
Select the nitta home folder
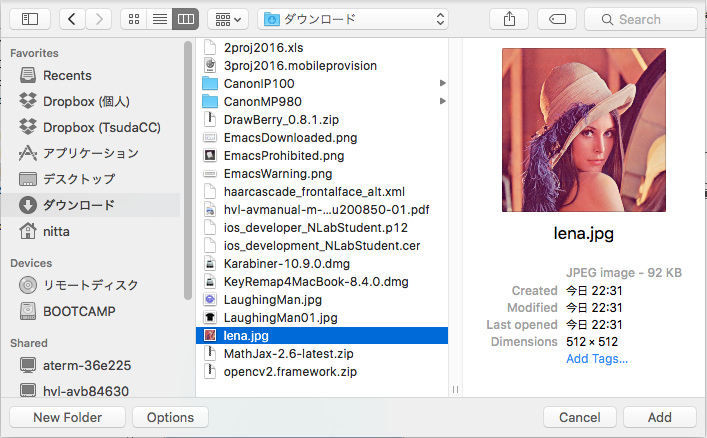point(56,231)
